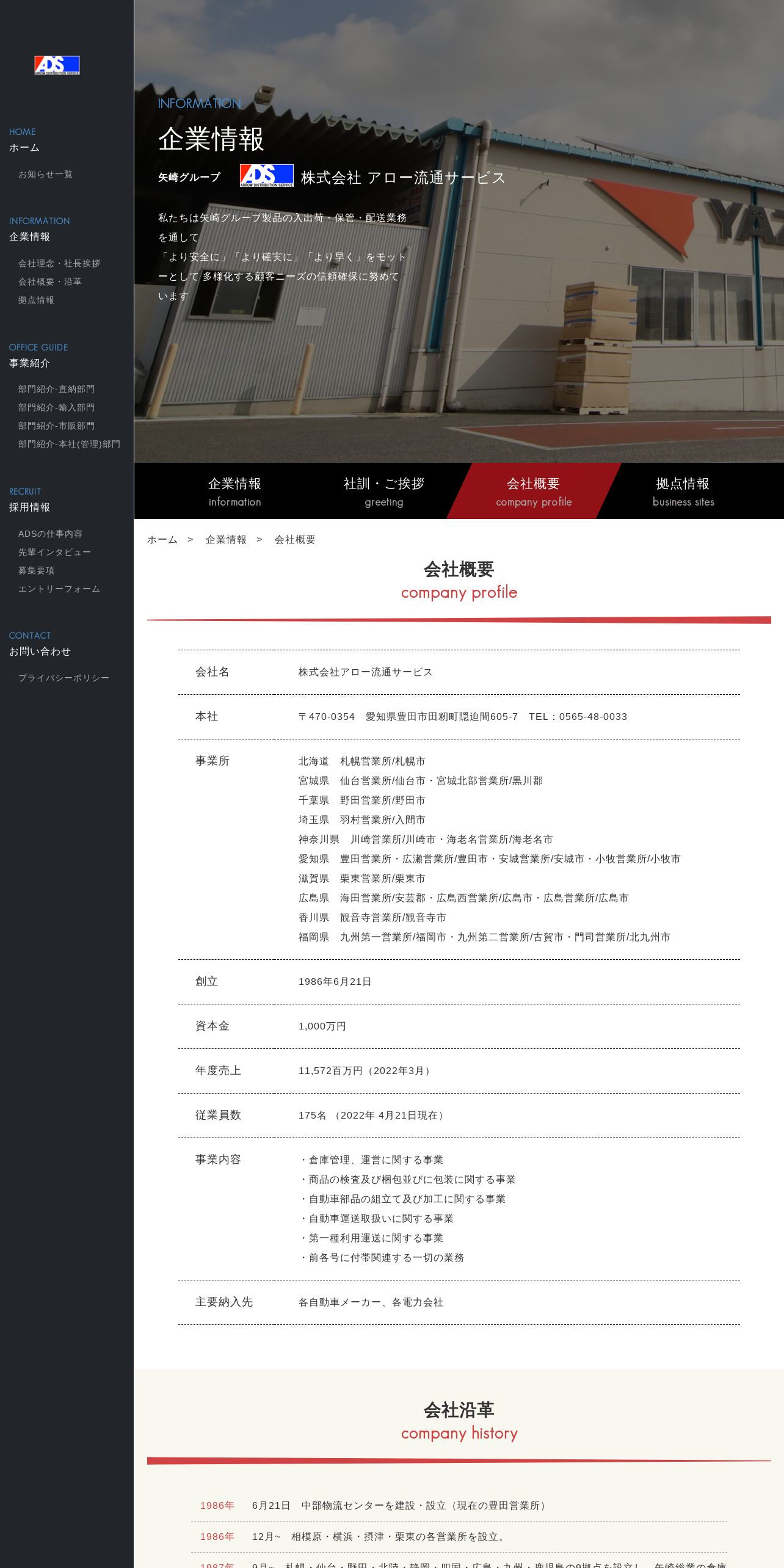The width and height of the screenshot is (784, 1568).
Task: Click the capital value 1,000万円
Action: point(322,1026)
